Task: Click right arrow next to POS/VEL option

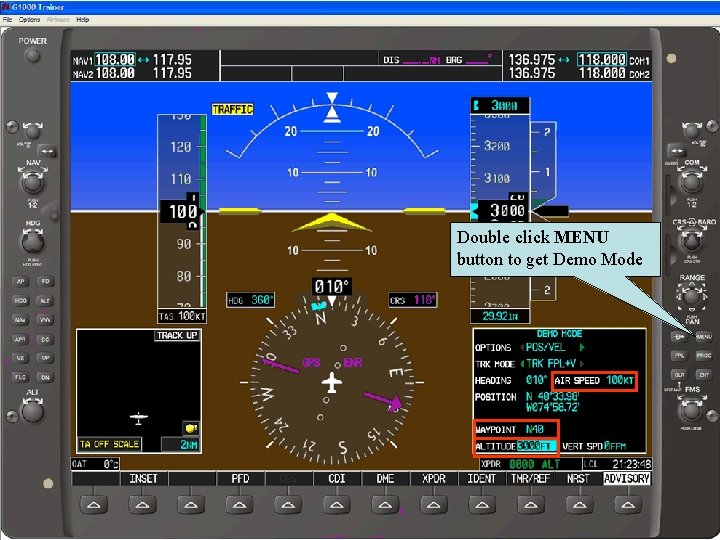Action: tap(582, 347)
